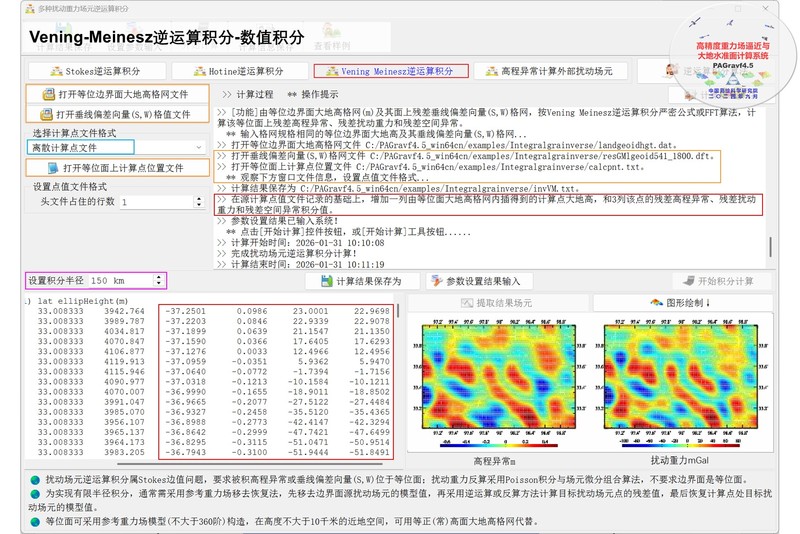Click the 头文件占住的行数 value field
This screenshot has width=800, height=534.
157,202
